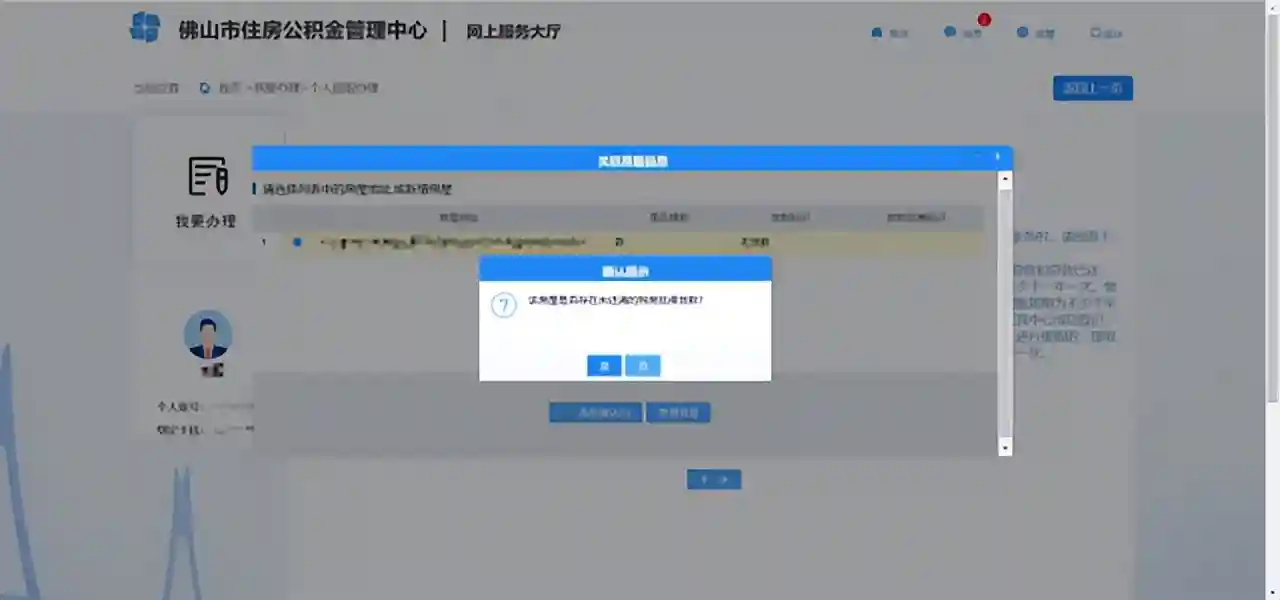Viewport: 1280px width, 600px height.
Task: Click the housing fund center logo
Action: coord(145,27)
